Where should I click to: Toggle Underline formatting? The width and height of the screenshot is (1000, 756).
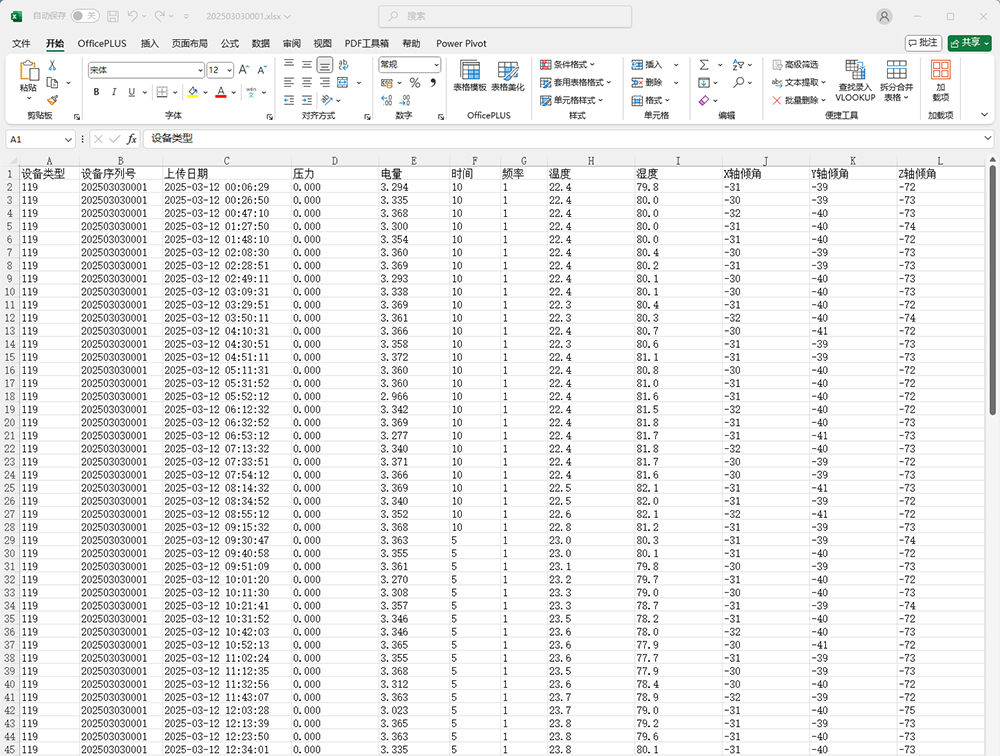(132, 92)
